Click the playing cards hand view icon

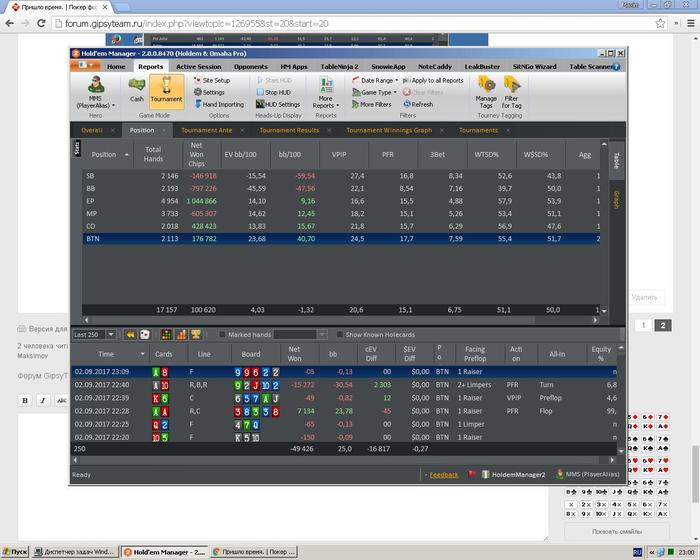(145, 334)
